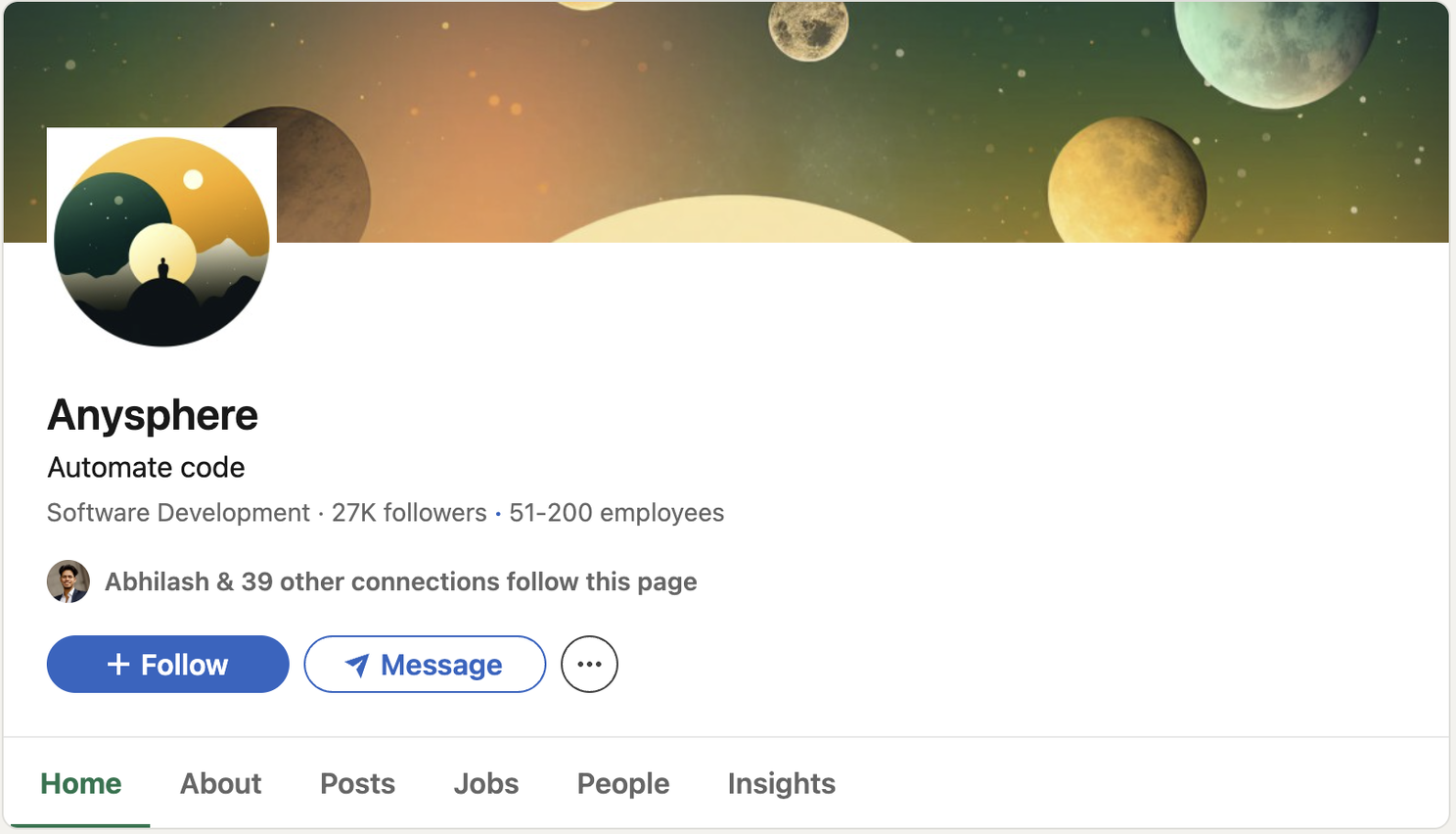
Task: Click the Software Development industry label
Action: tap(178, 513)
